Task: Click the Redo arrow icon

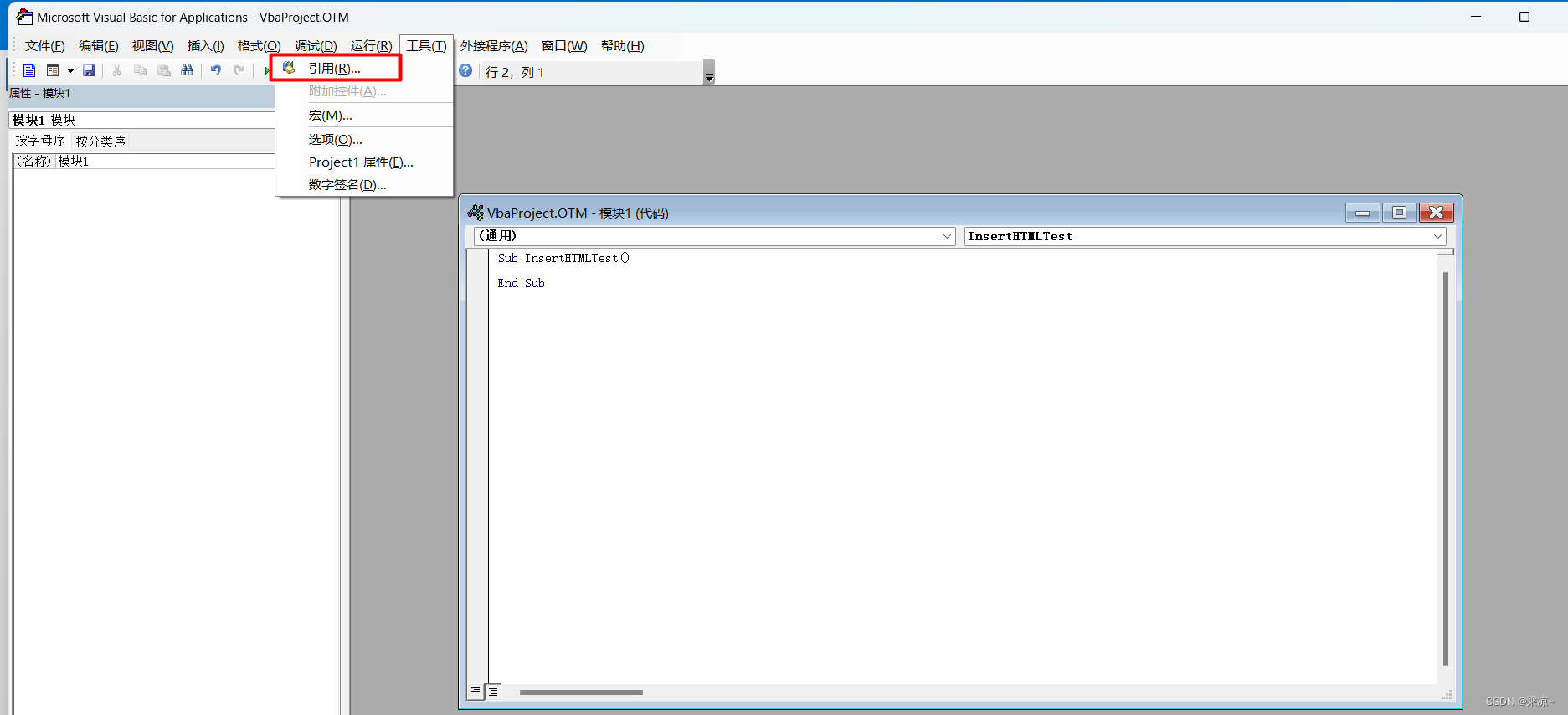Action: 239,71
